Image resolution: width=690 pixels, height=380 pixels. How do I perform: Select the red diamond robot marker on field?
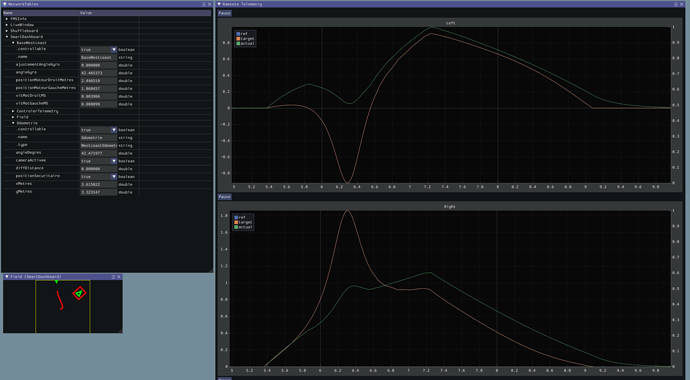coord(79,293)
